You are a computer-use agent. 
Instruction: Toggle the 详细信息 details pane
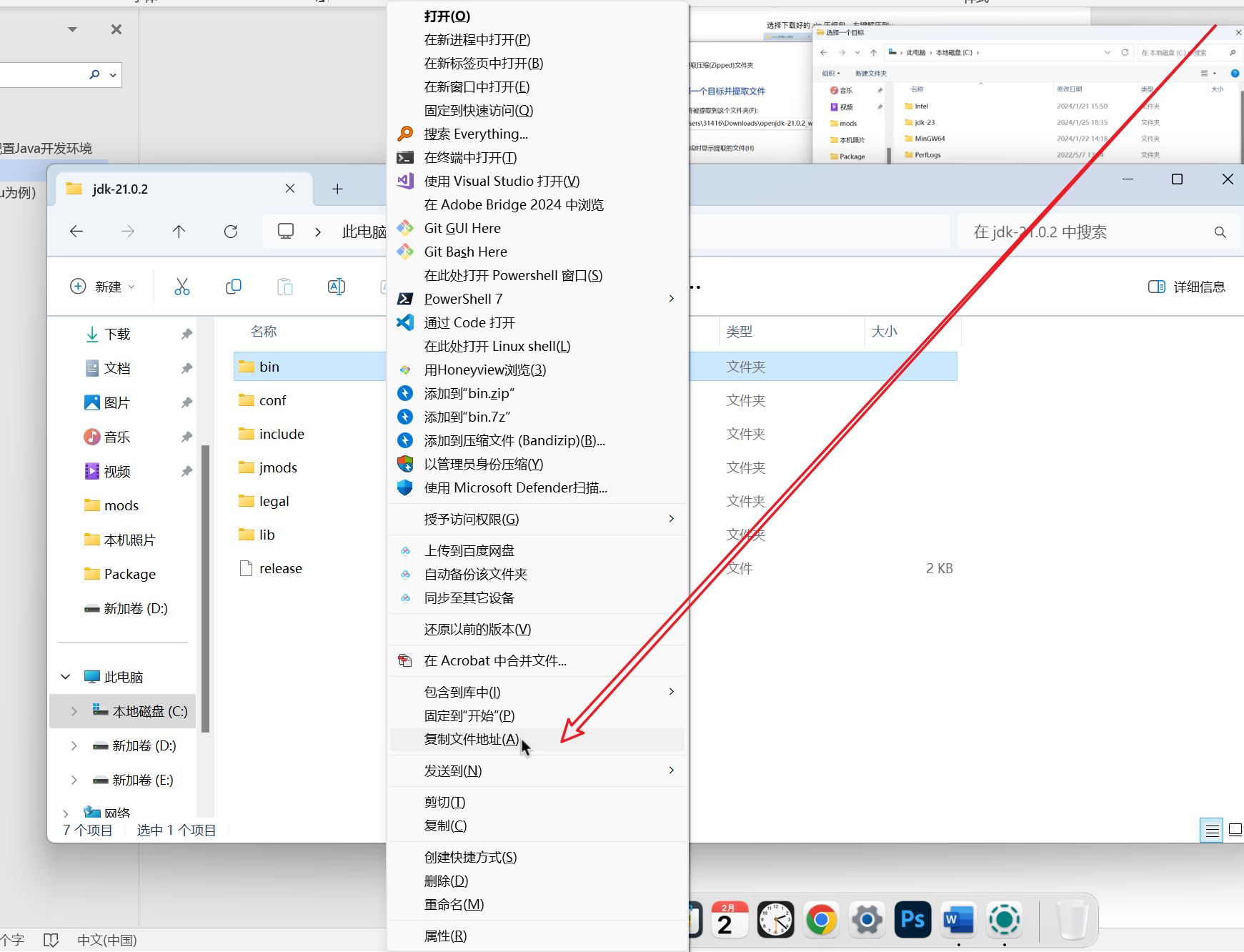[1187, 287]
